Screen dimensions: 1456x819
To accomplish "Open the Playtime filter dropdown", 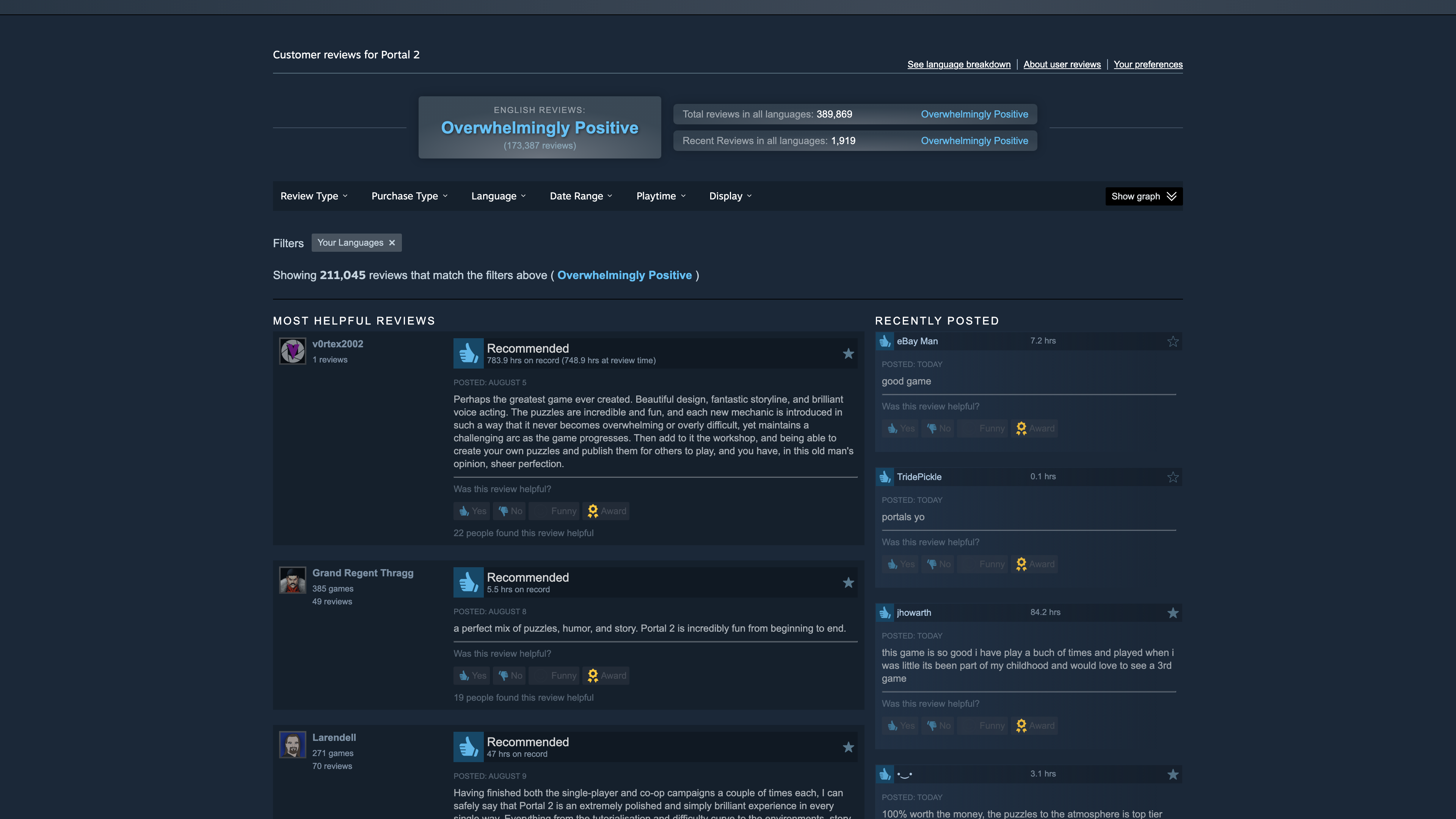I will 661,196.
